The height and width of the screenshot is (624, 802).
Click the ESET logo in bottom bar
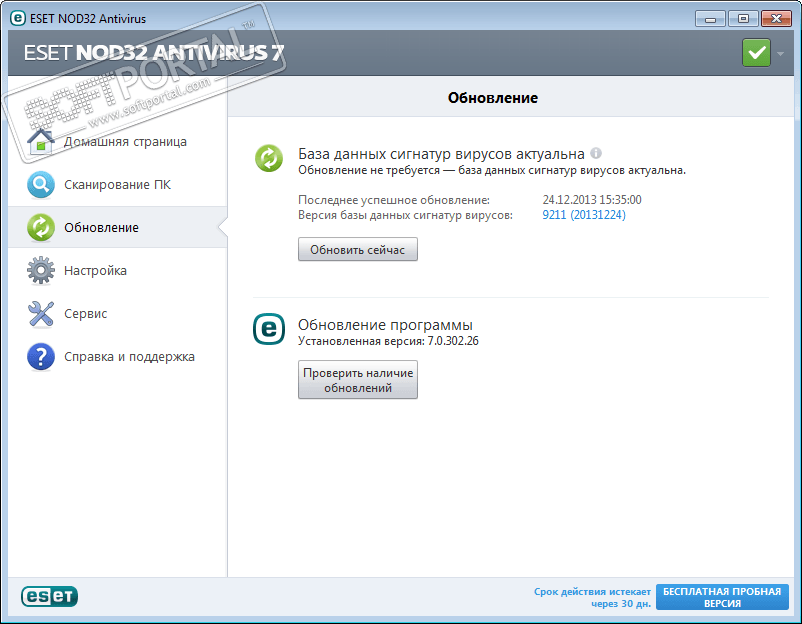tap(50, 596)
